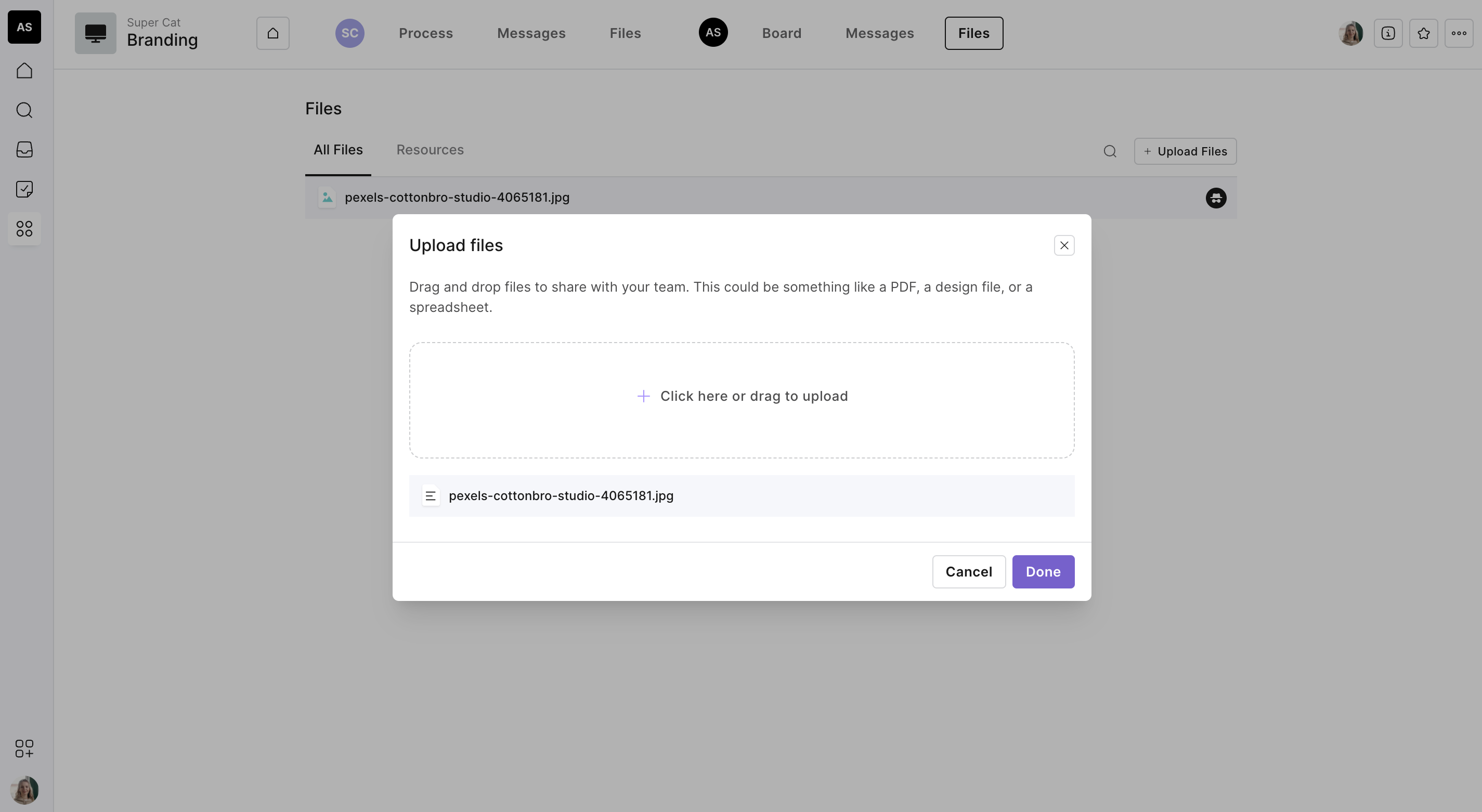The width and height of the screenshot is (1482, 812).
Task: Open the project info icon
Action: (1388, 33)
